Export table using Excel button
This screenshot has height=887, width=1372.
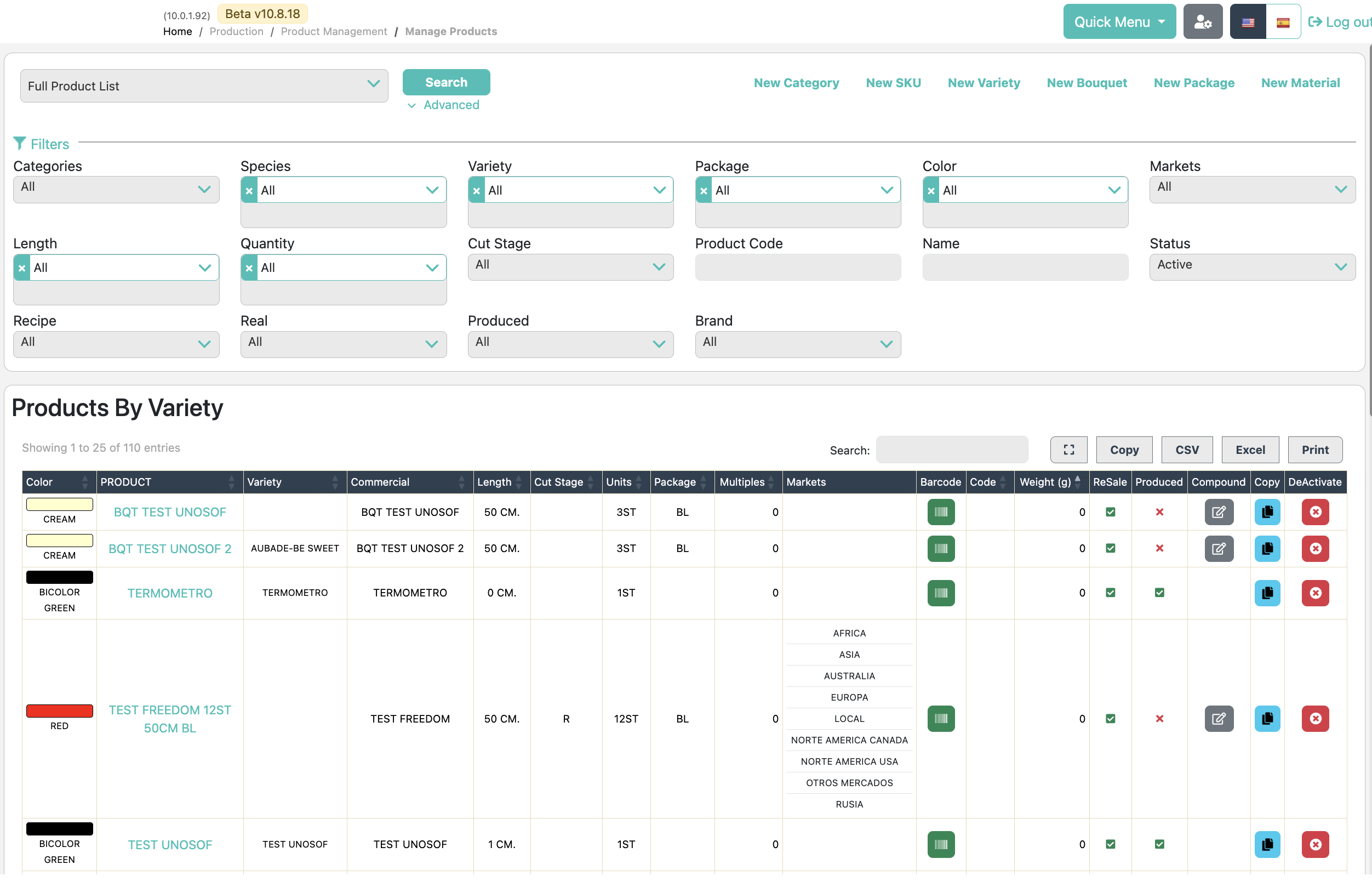tap(1249, 450)
